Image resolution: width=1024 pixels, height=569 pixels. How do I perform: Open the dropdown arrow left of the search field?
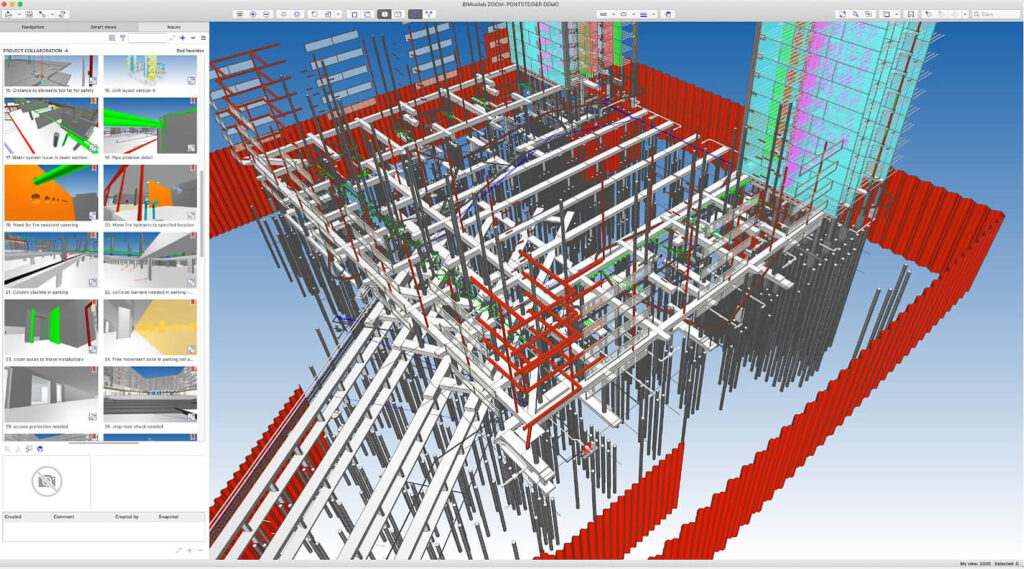[965, 14]
